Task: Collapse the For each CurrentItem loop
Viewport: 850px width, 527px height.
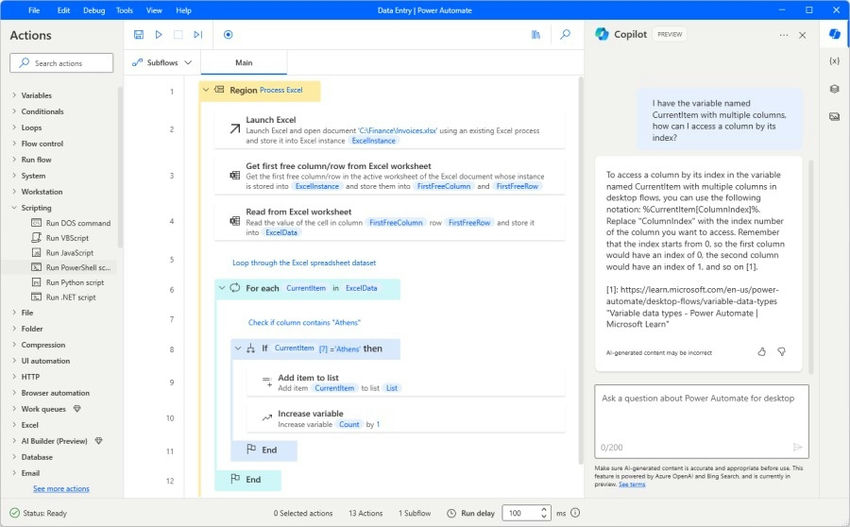Action: (222, 288)
